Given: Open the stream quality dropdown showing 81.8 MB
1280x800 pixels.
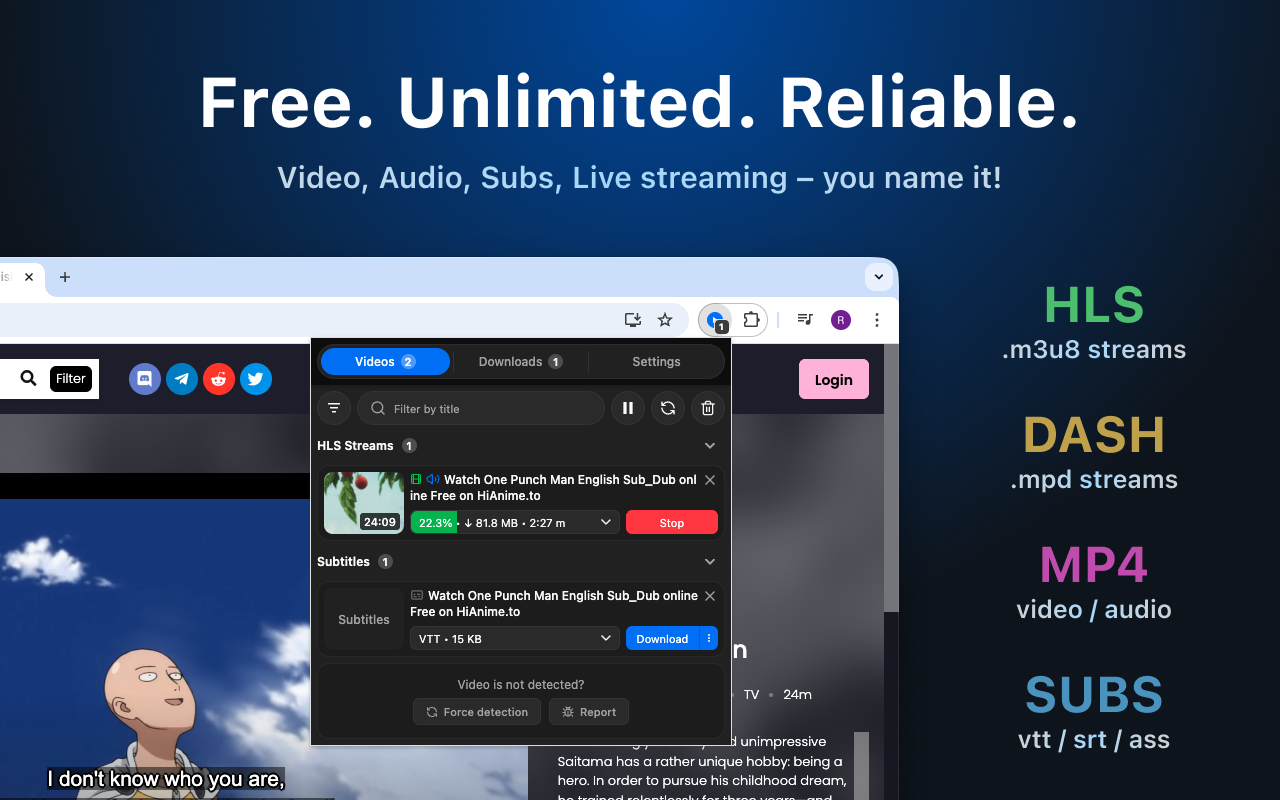Looking at the screenshot, I should [x=515, y=522].
